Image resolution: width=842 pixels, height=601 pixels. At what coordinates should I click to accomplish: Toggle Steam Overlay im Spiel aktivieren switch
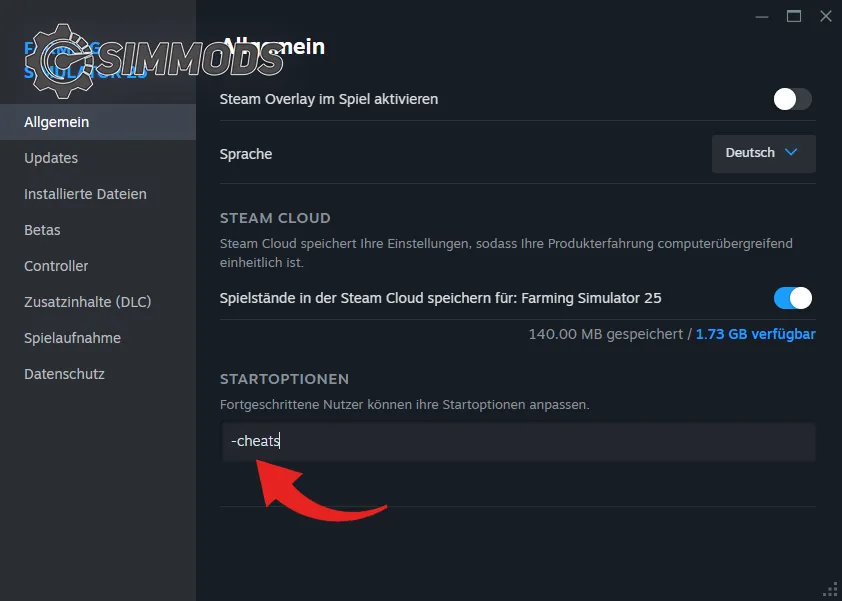pos(792,99)
